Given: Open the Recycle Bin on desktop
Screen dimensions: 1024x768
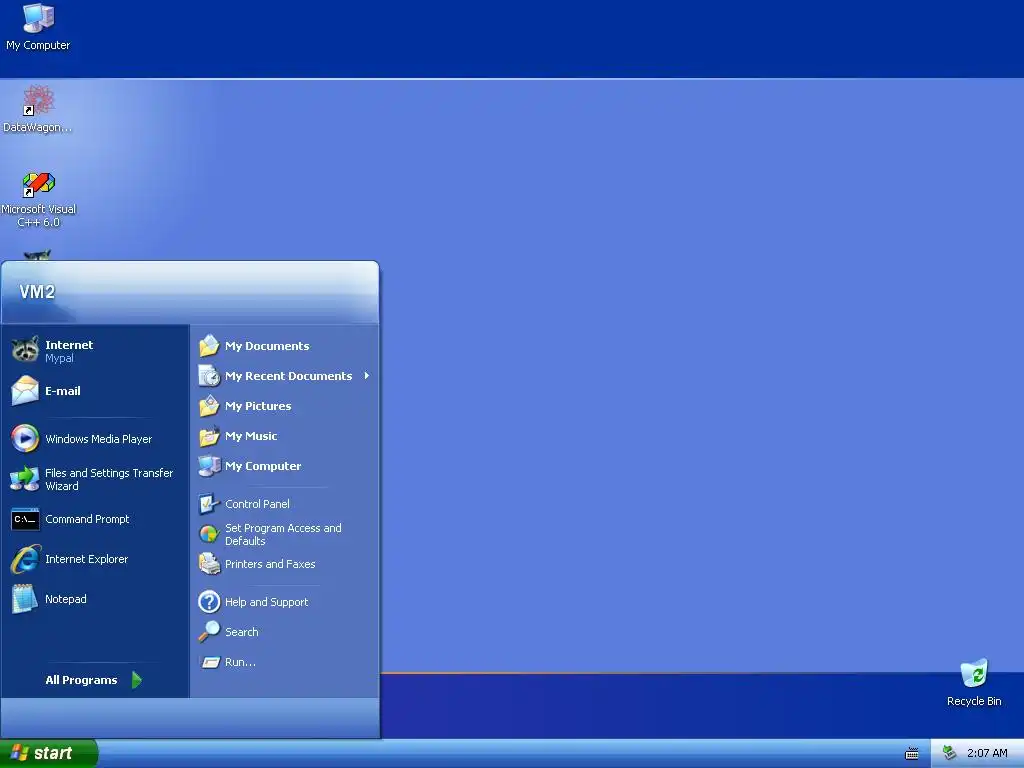Looking at the screenshot, I should [974, 673].
